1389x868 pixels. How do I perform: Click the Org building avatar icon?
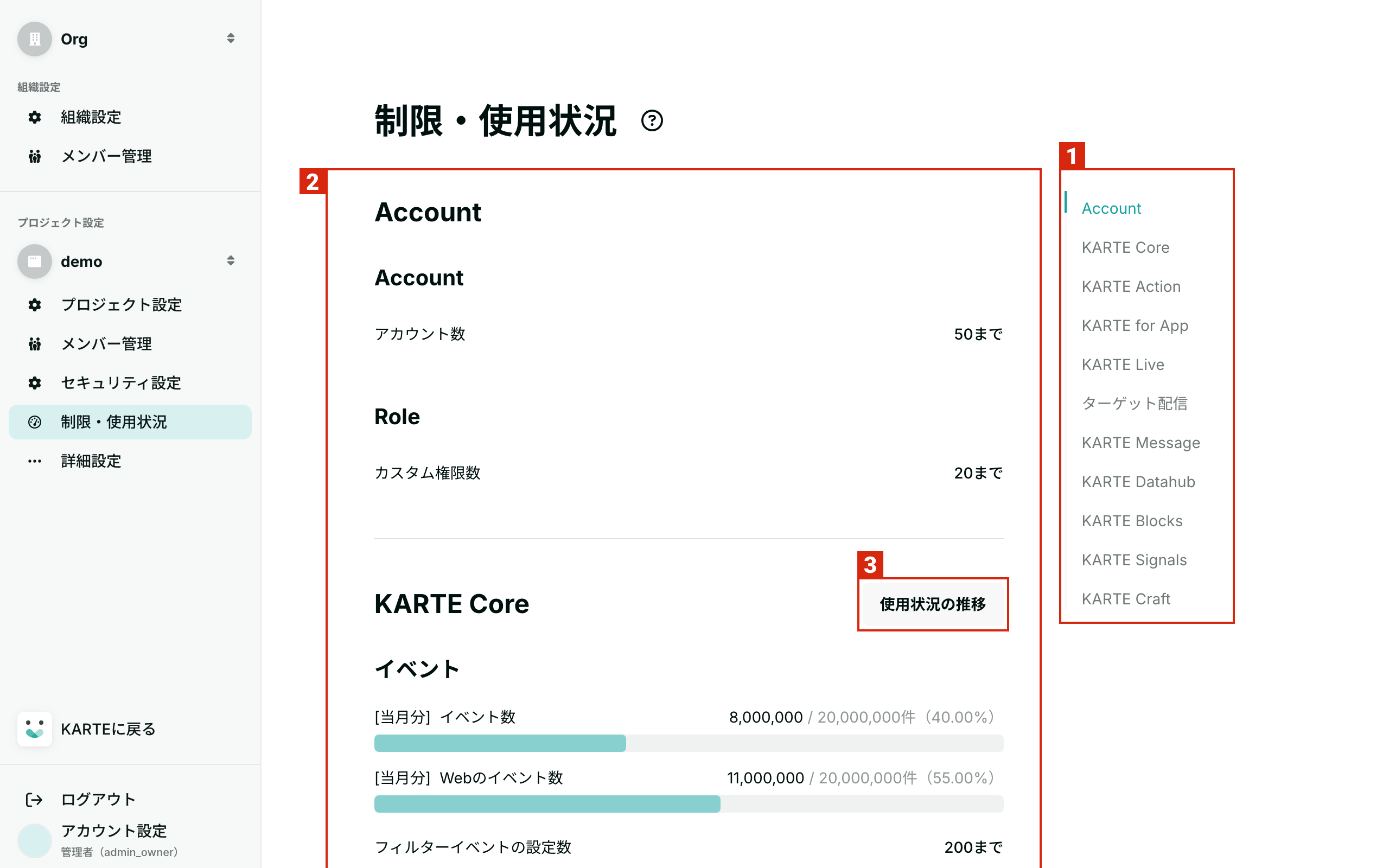pos(34,39)
